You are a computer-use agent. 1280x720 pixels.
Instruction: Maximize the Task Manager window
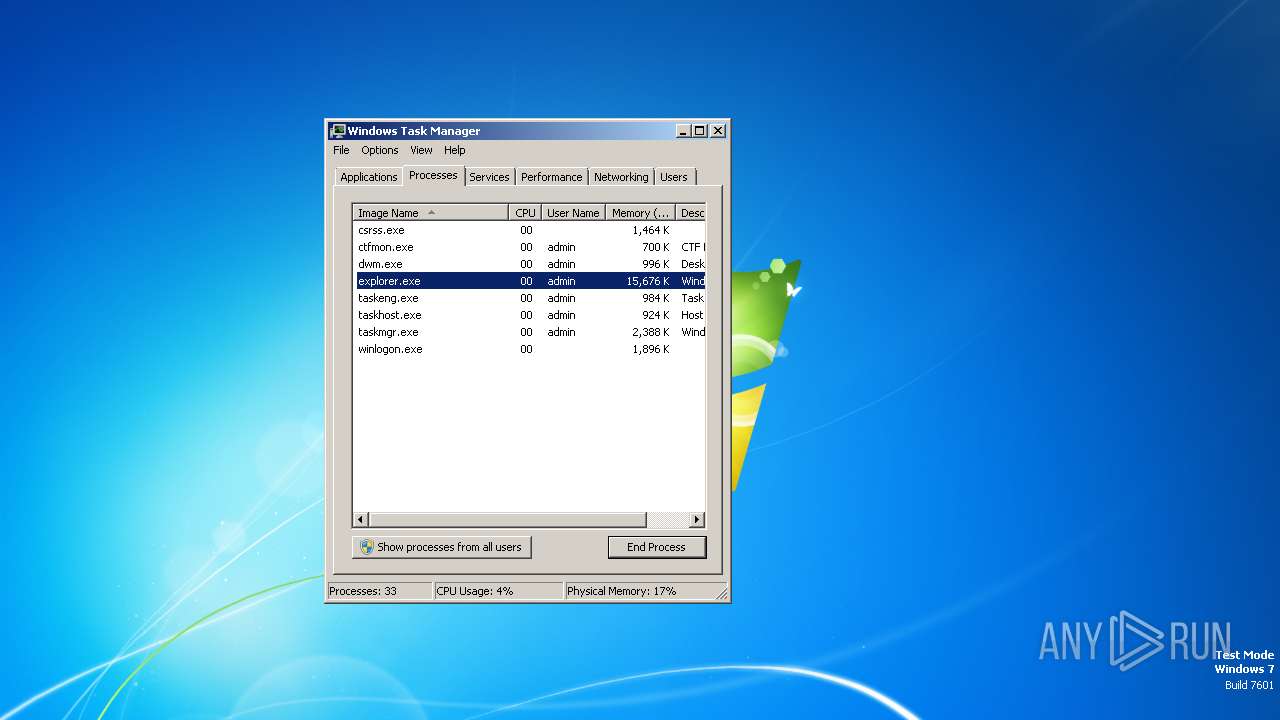pyautogui.click(x=699, y=131)
